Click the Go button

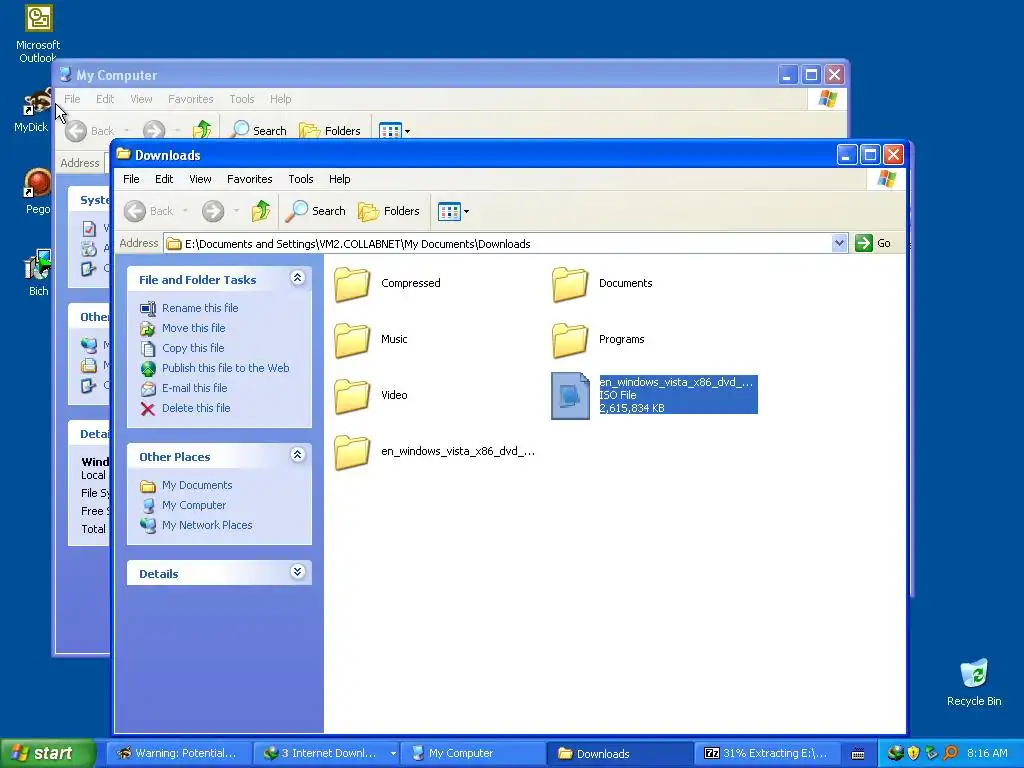click(x=873, y=244)
